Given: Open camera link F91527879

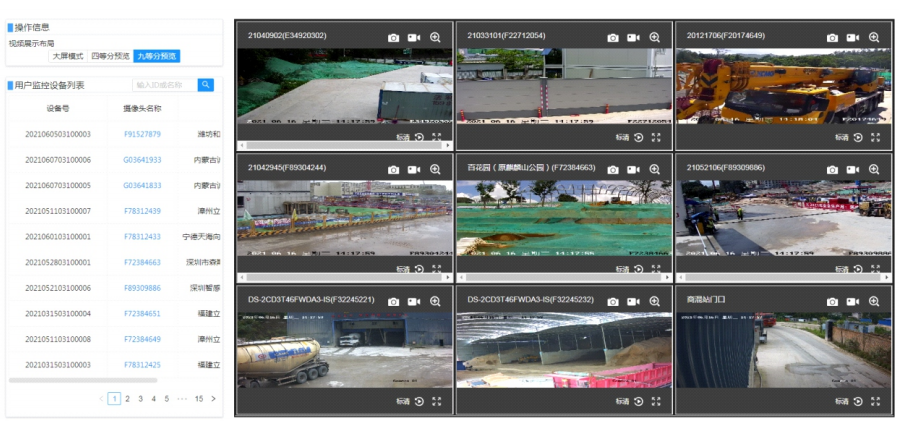Looking at the screenshot, I should click(x=142, y=134).
